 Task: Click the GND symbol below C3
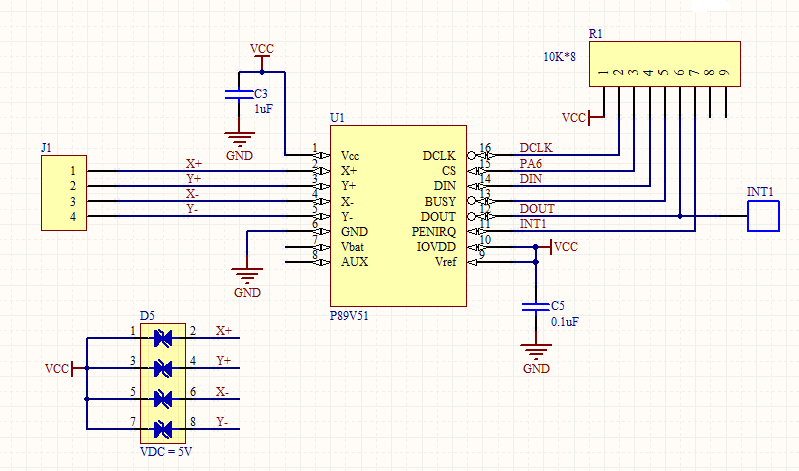click(x=239, y=138)
